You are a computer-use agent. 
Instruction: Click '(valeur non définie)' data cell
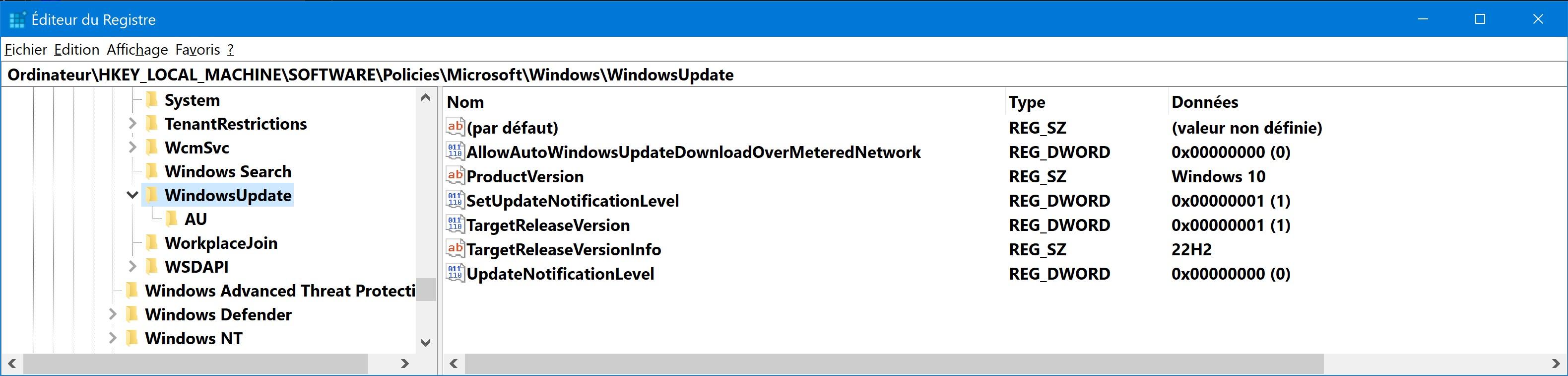click(1247, 127)
